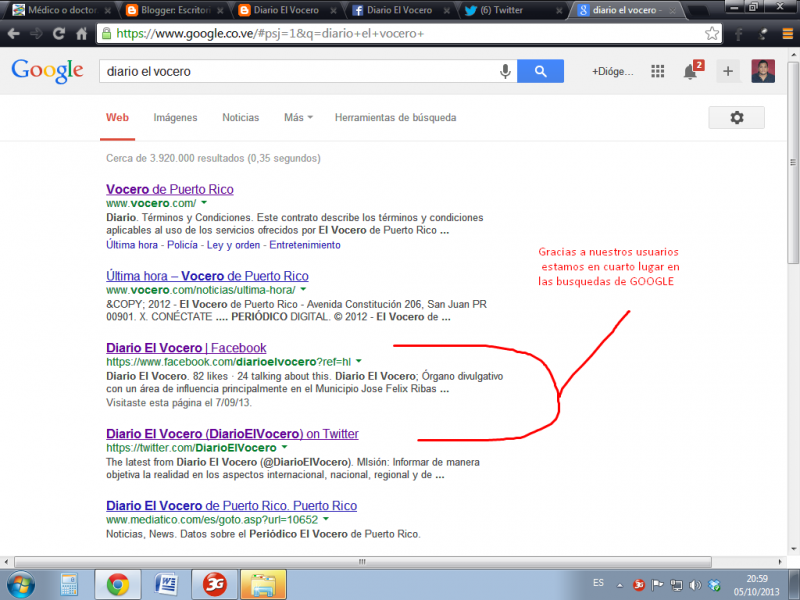
Task: Click the Facebook extension icon in toolbar
Action: (x=739, y=34)
